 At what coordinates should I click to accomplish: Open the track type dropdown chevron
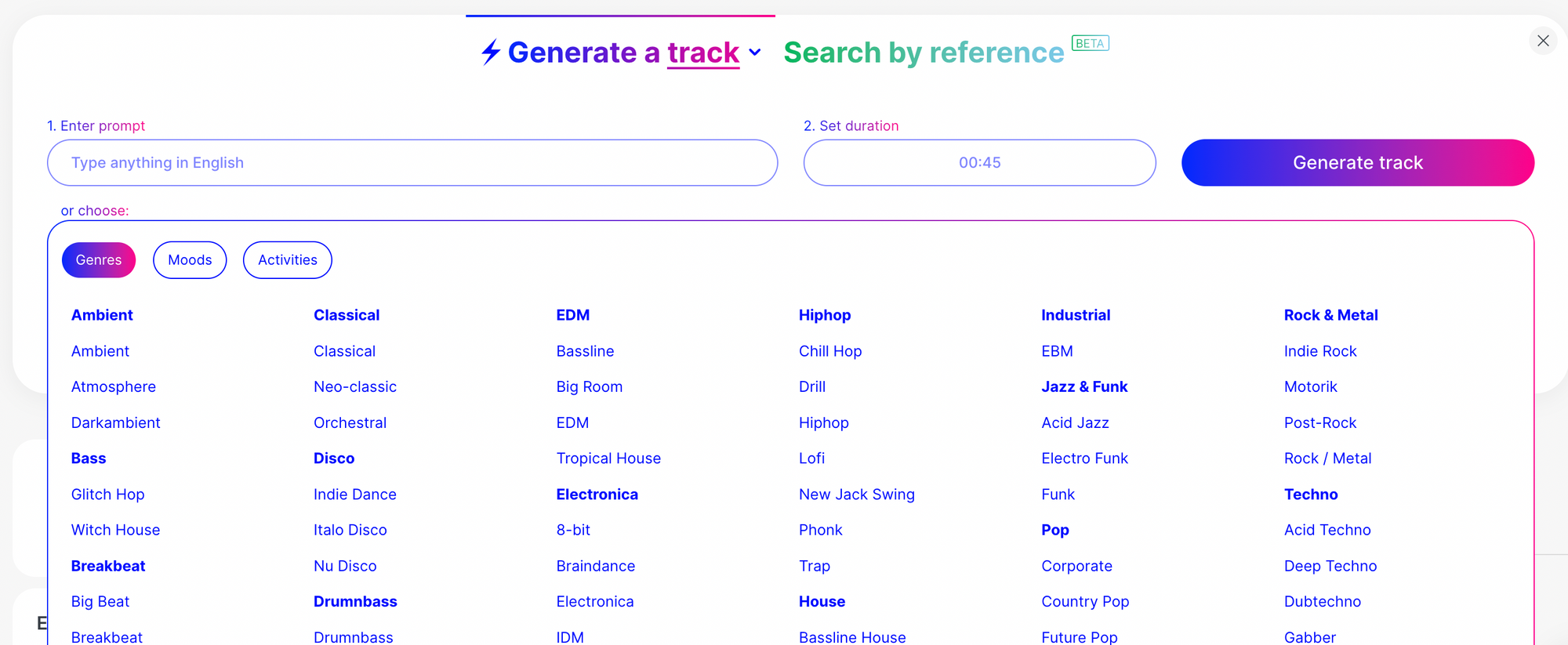pos(755,53)
